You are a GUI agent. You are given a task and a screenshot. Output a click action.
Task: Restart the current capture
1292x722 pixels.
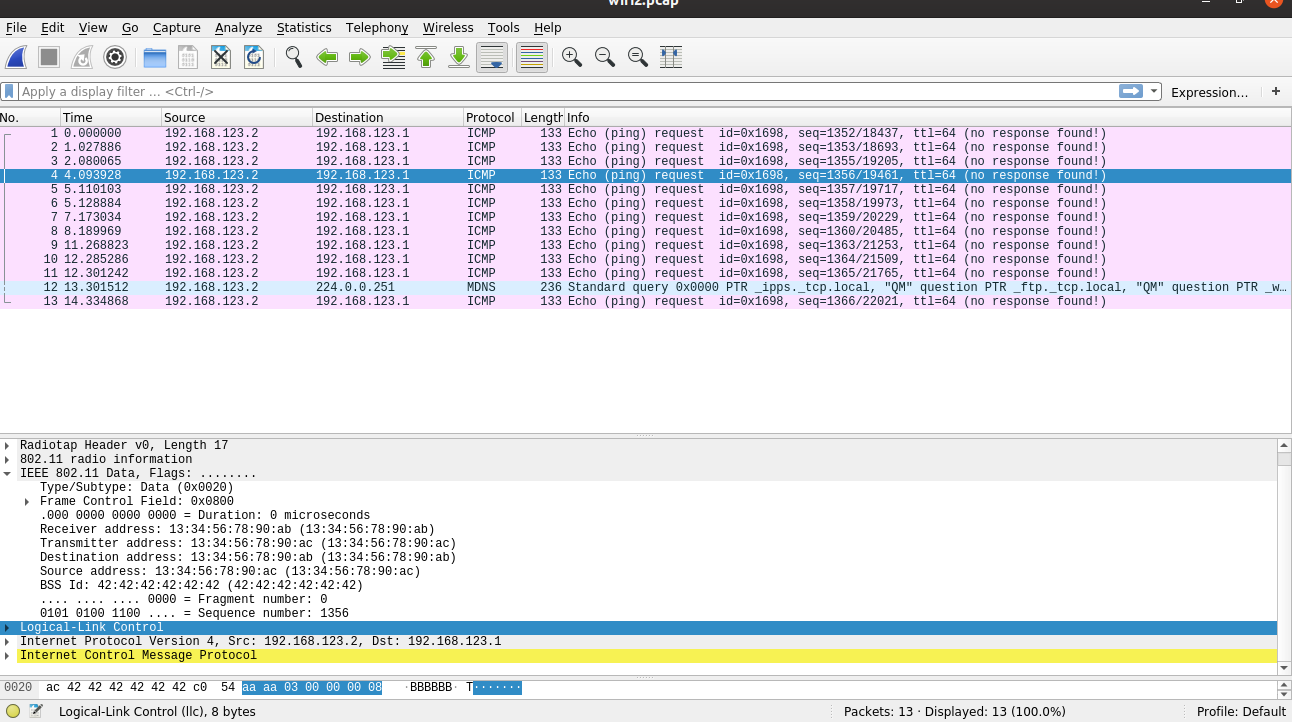[81, 57]
